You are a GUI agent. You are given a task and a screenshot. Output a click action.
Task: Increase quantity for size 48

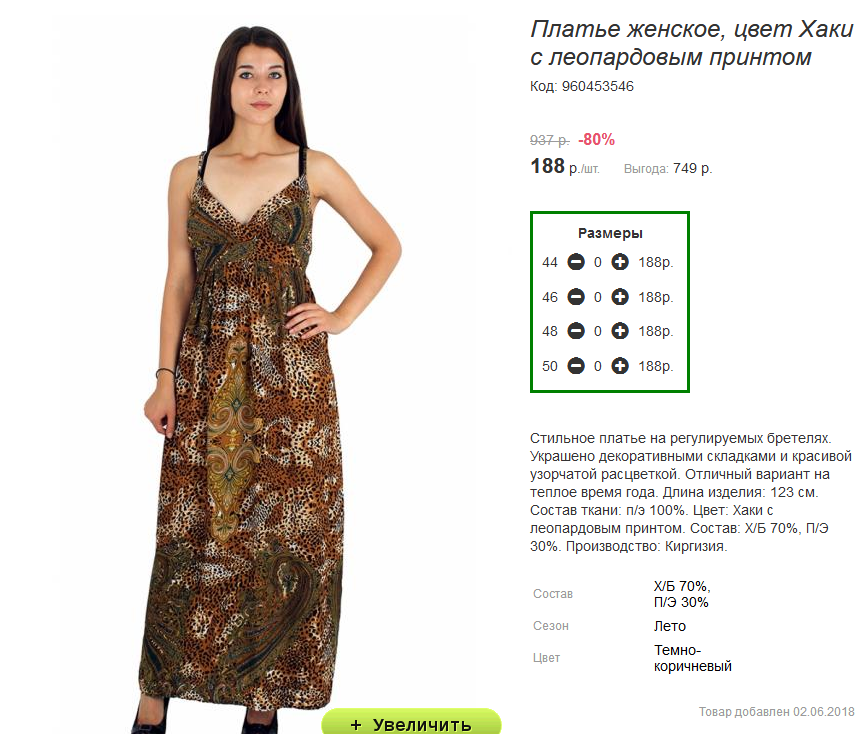point(620,331)
